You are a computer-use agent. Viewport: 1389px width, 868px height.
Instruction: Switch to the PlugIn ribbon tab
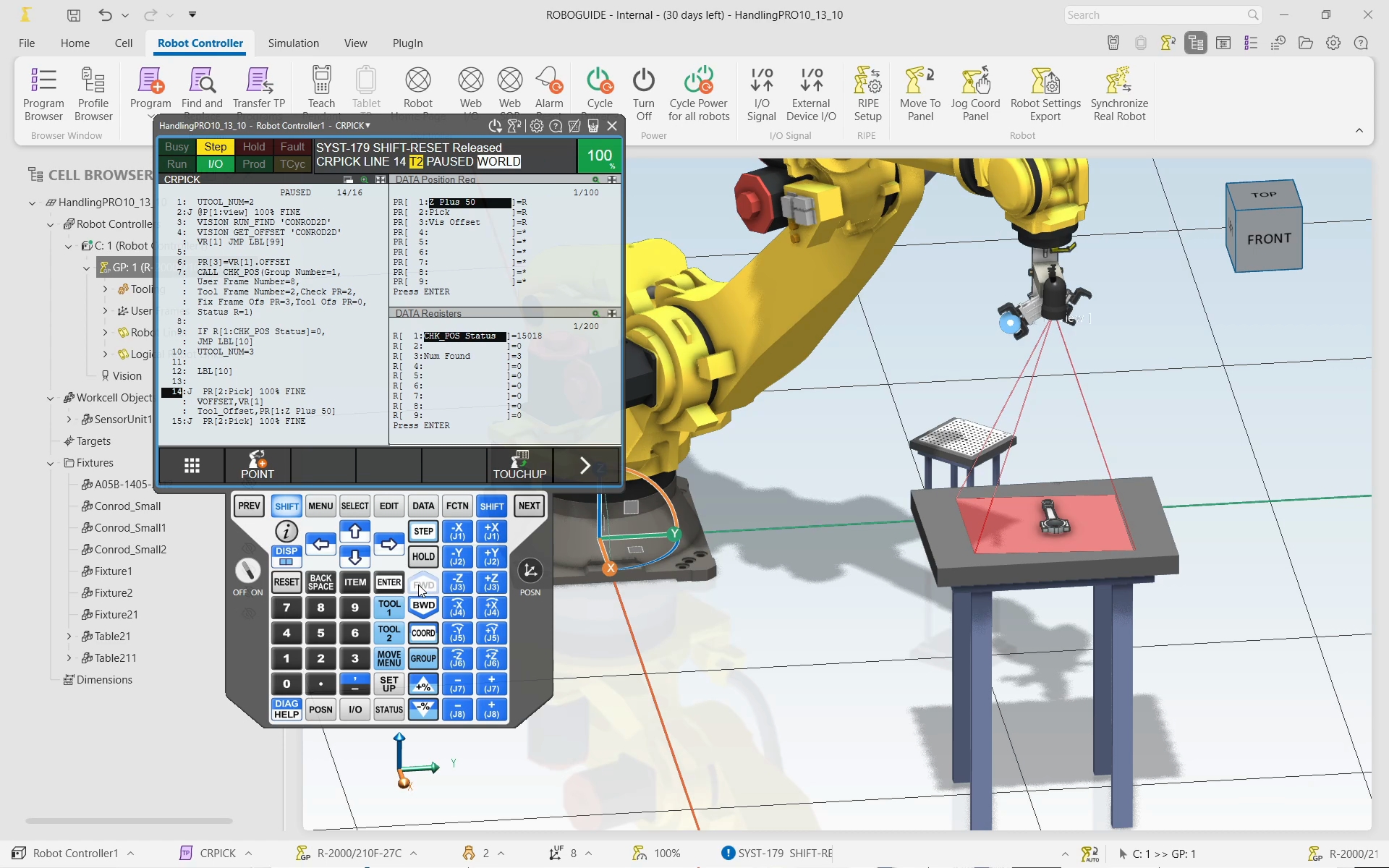coord(407,43)
